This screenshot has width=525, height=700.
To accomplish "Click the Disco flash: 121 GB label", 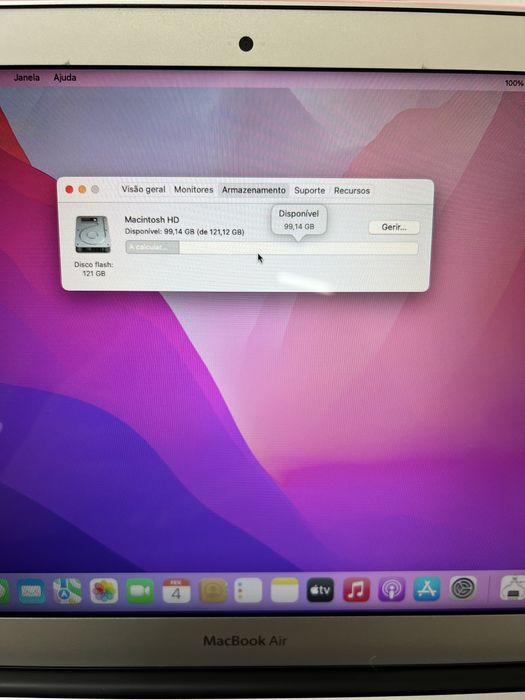I will 94,269.
